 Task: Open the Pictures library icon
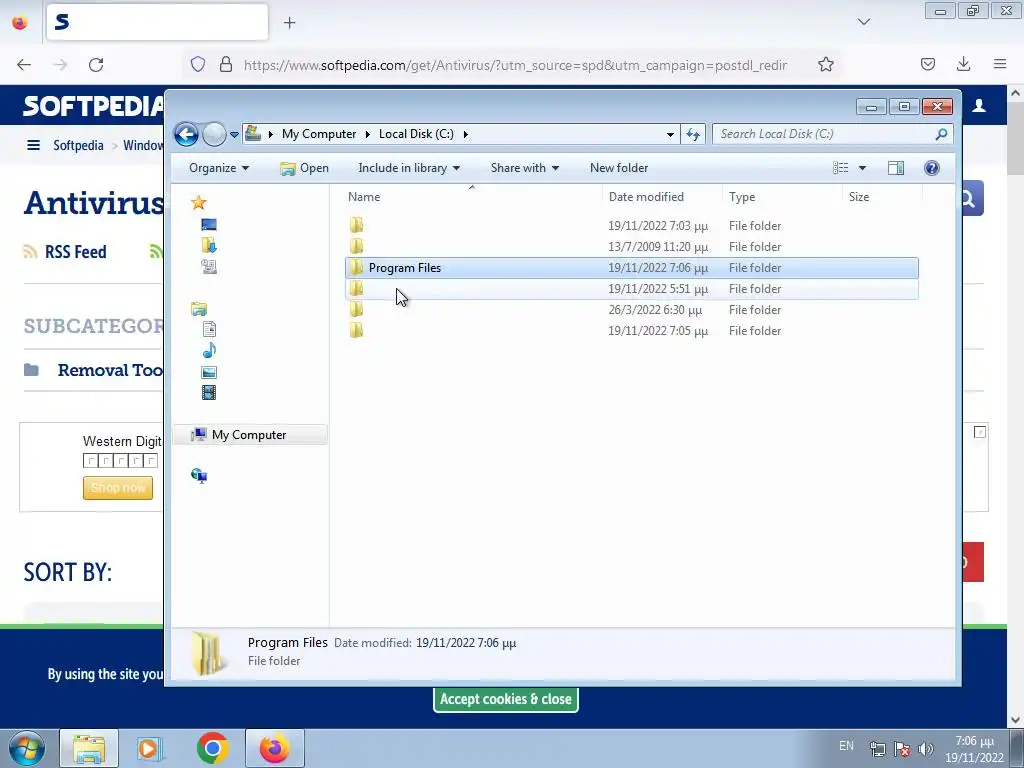coord(209,372)
